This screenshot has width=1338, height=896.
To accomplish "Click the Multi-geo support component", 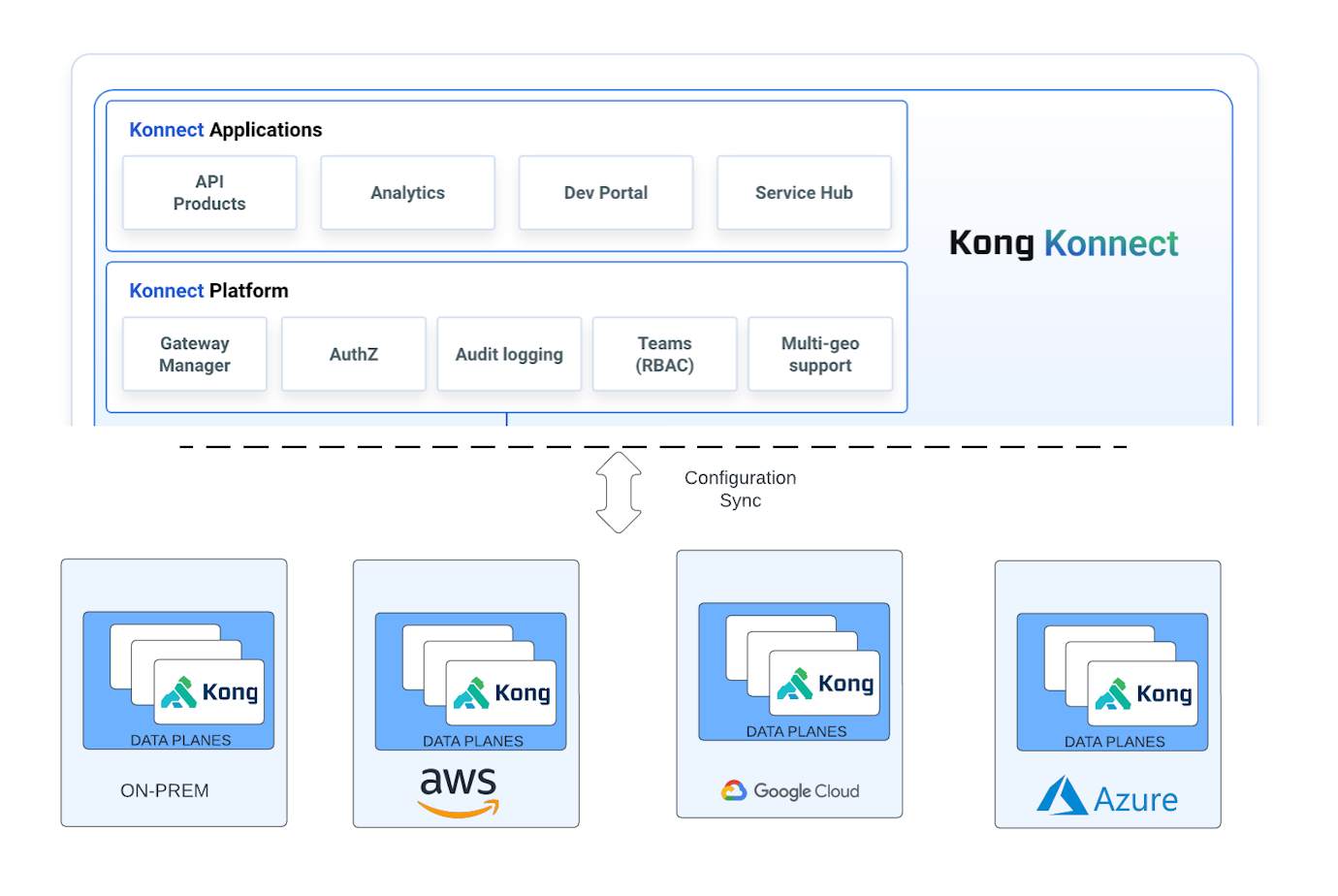I will click(x=819, y=354).
